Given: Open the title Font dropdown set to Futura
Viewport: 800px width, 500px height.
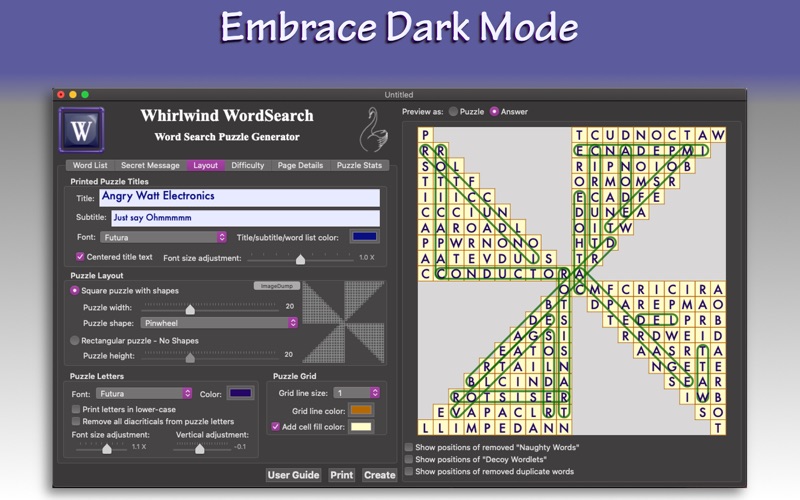Looking at the screenshot, I should tap(163, 237).
